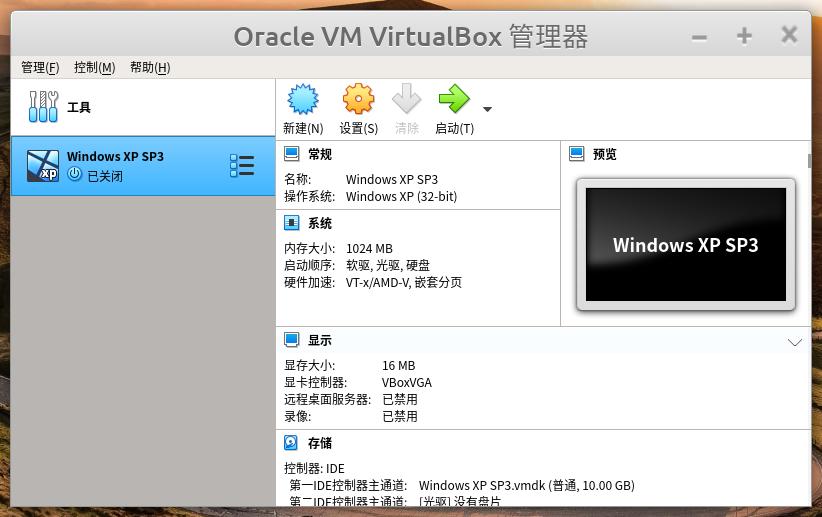Minimize the VirtualBox manager window
This screenshot has height=517, width=822.
699,37
